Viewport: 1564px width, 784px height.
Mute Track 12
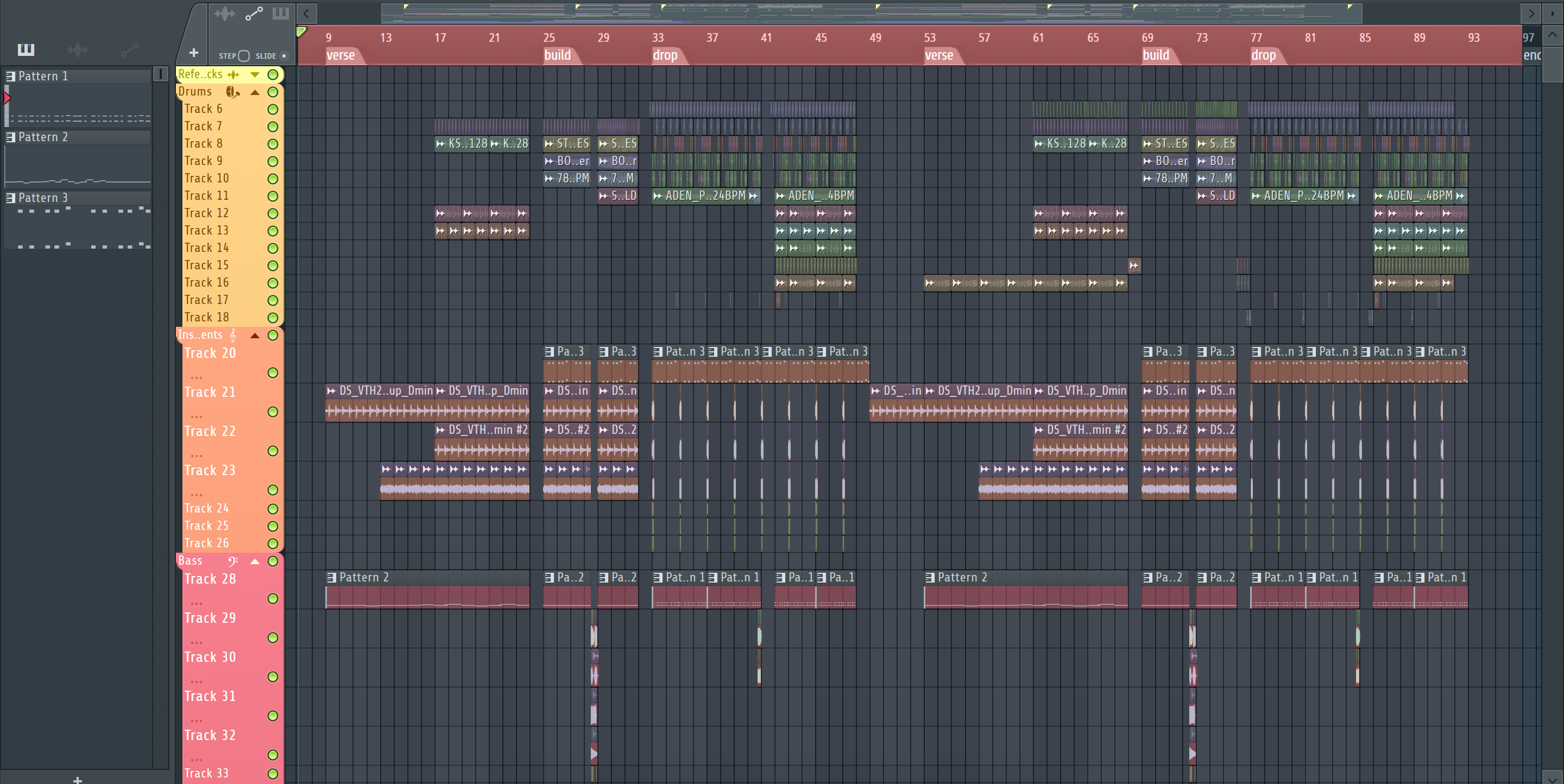tap(273, 213)
